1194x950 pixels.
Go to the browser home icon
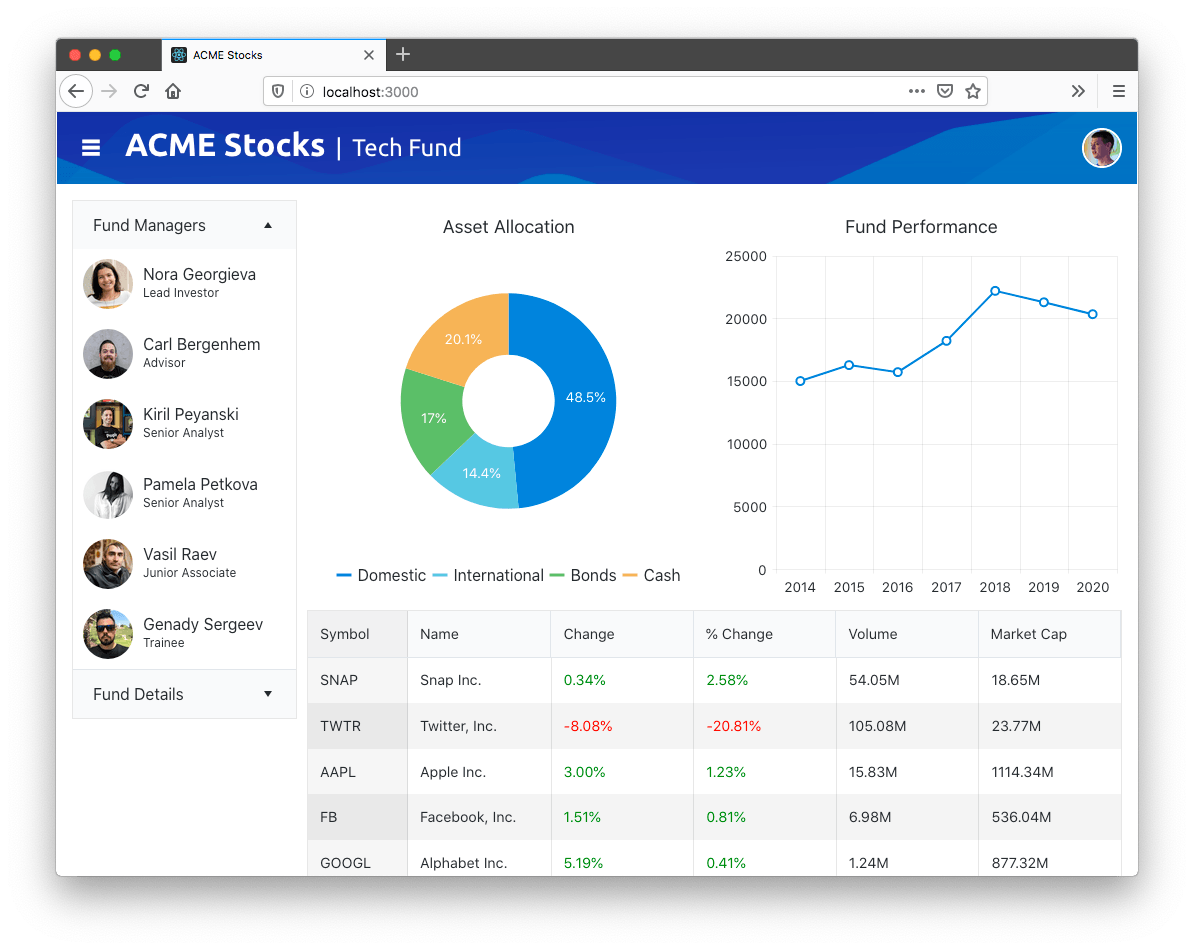click(173, 91)
